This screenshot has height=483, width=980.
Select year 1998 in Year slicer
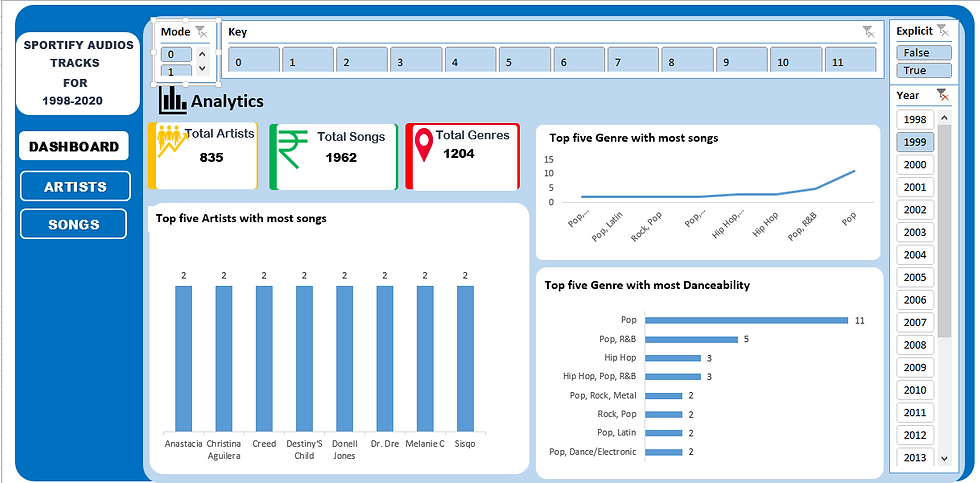915,119
